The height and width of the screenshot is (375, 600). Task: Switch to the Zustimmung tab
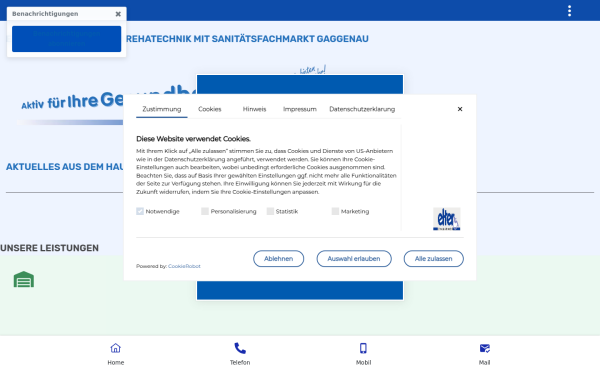coord(162,109)
